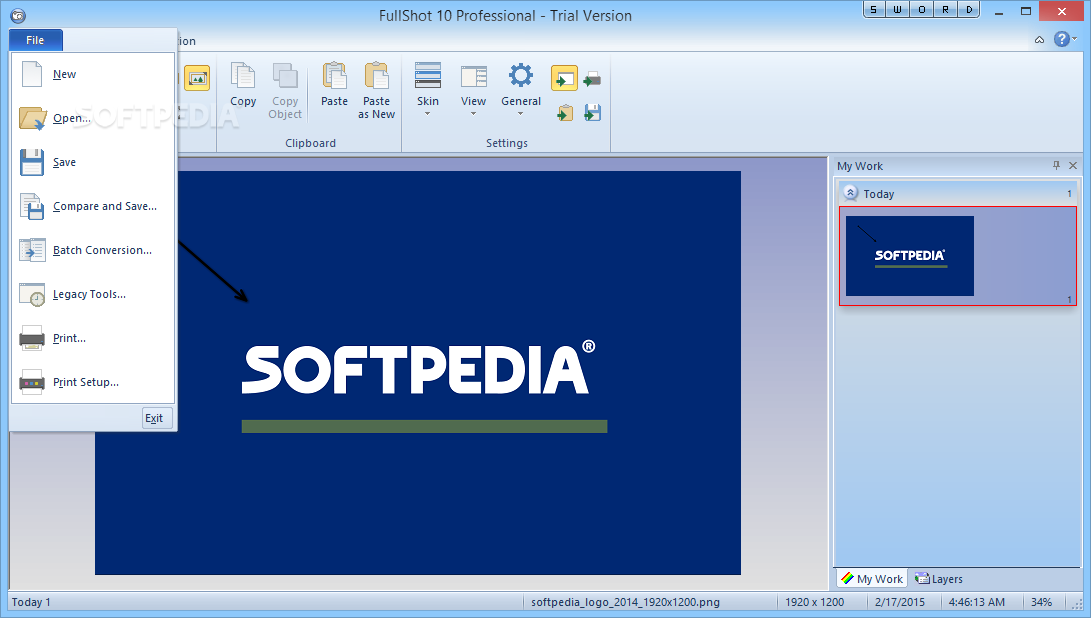Click the grayed Copy Object icon
1091x618 pixels.
(285, 76)
